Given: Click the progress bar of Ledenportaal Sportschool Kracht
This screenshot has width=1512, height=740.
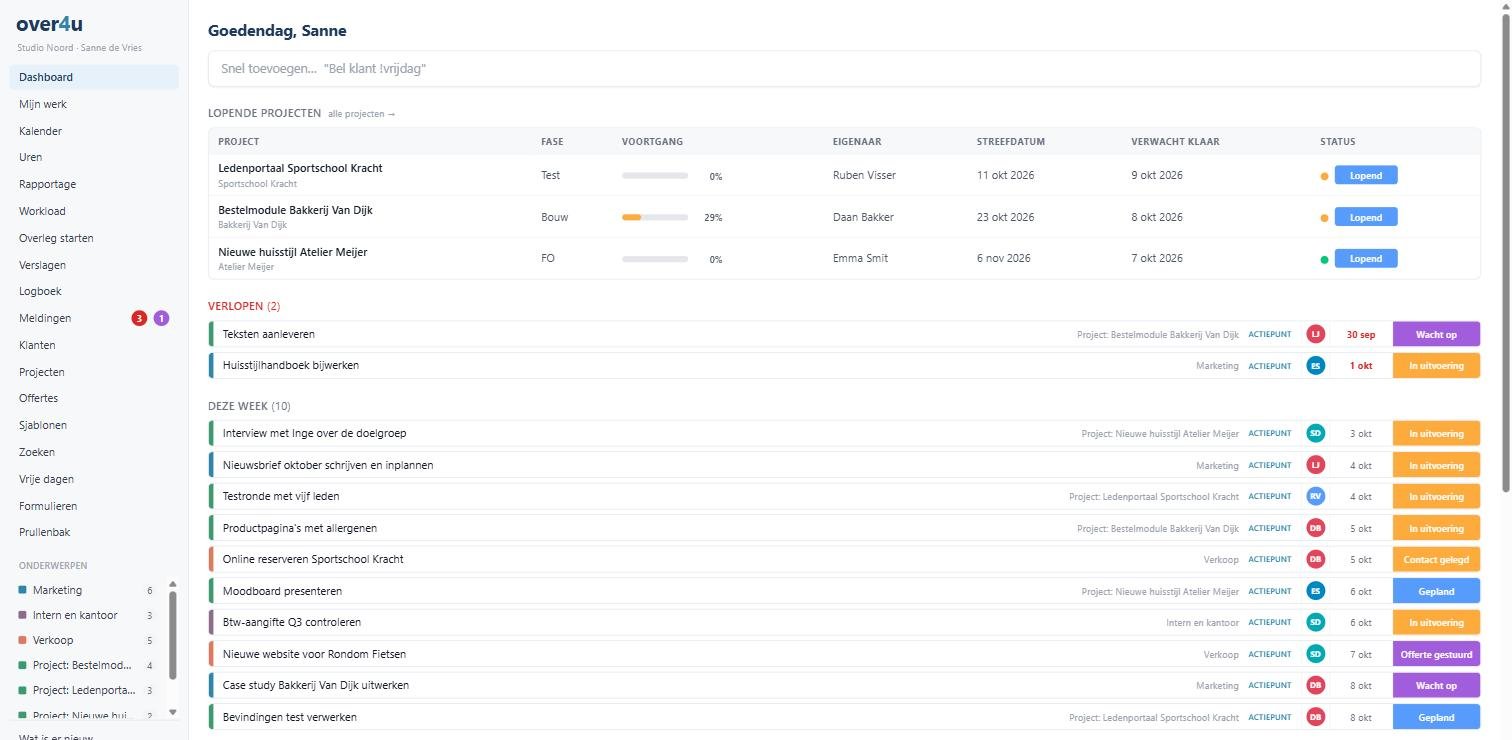Looking at the screenshot, I should tap(655, 175).
